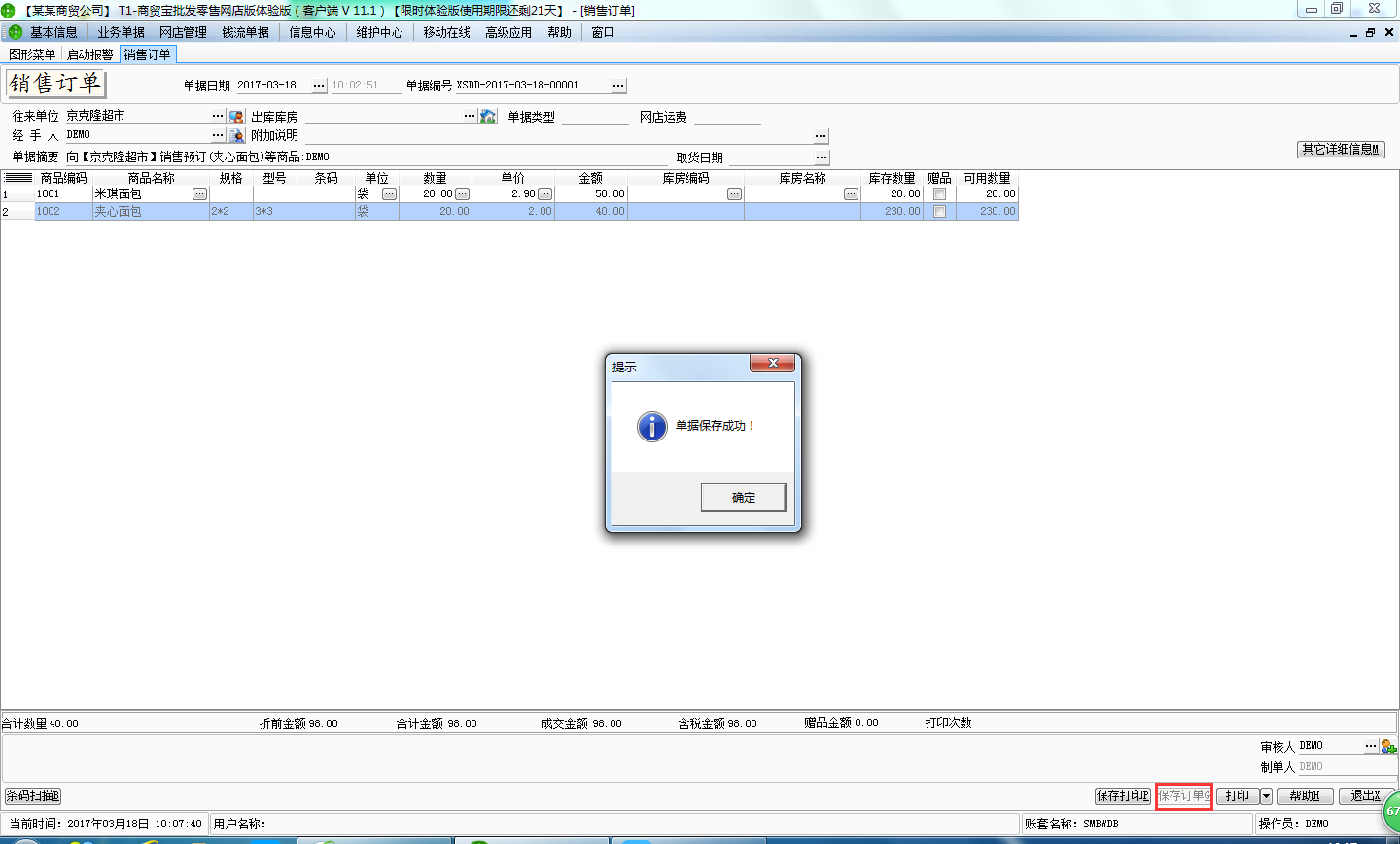The width and height of the screenshot is (1400, 844).
Task: Click the 其它详细信息 button
Action: [1341, 149]
